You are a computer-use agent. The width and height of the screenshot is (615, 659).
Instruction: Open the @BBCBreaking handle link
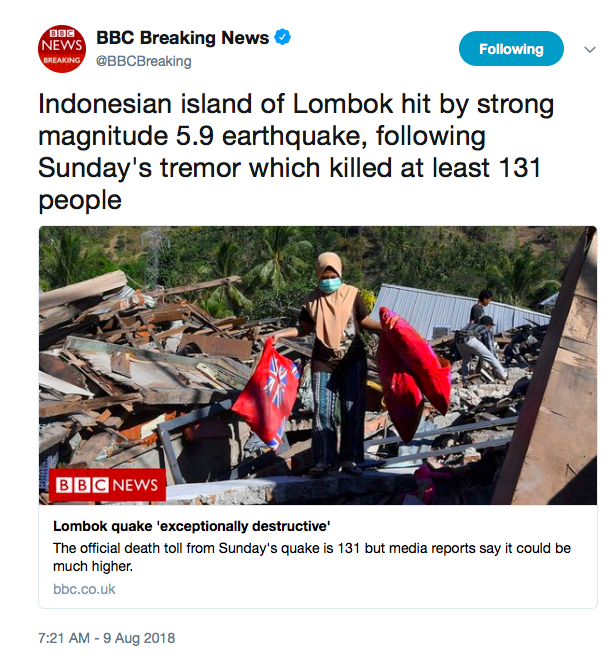143,61
